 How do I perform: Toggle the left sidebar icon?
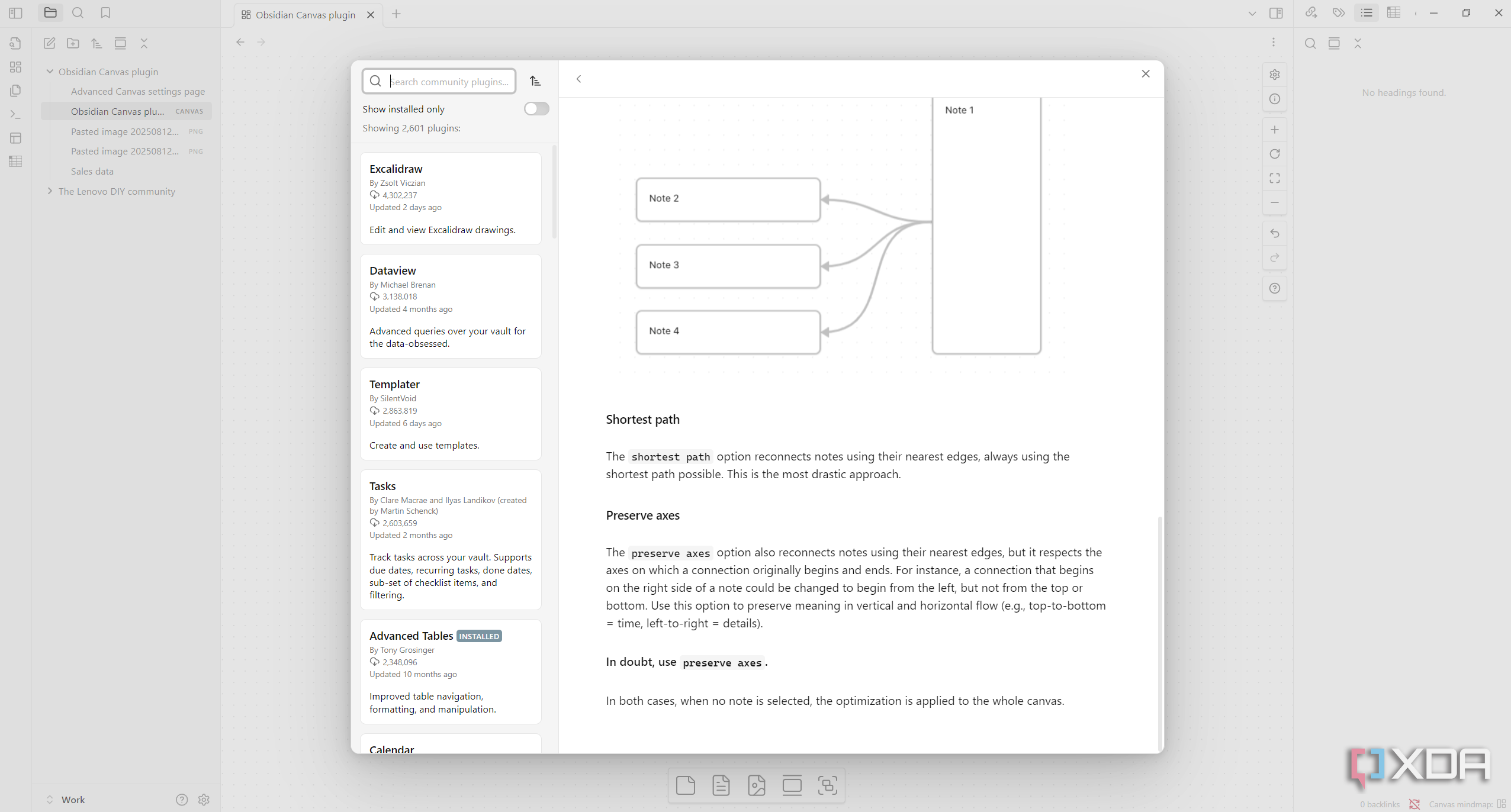16,13
